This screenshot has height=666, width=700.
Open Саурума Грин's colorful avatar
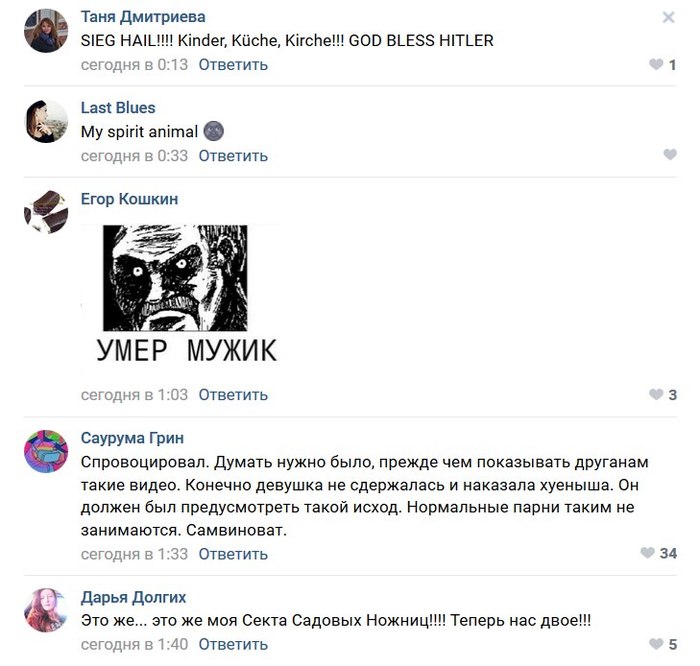click(46, 451)
